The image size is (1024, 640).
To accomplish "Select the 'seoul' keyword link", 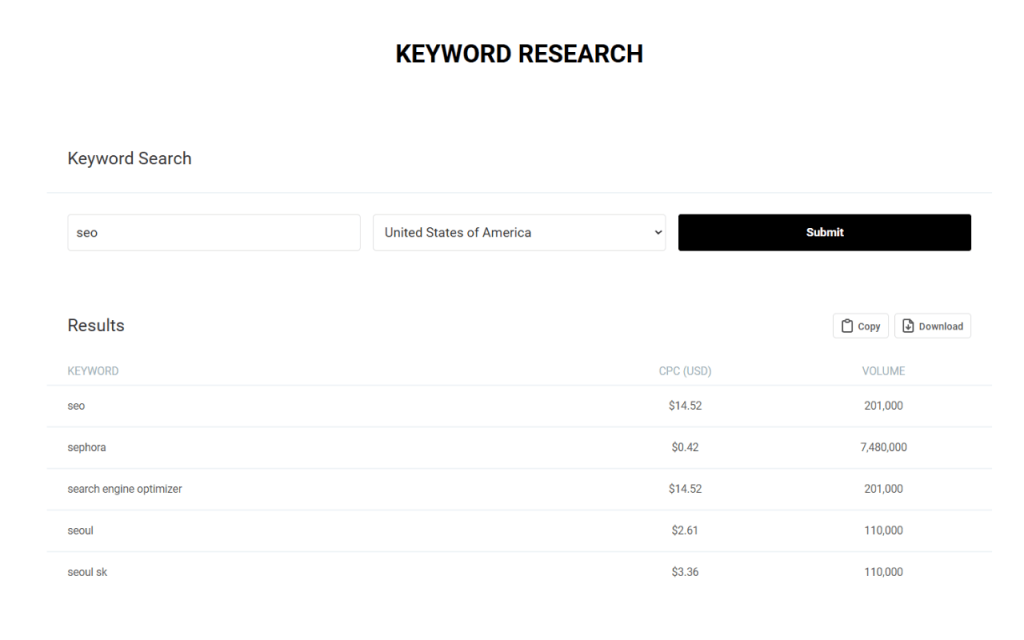I will click(80, 530).
